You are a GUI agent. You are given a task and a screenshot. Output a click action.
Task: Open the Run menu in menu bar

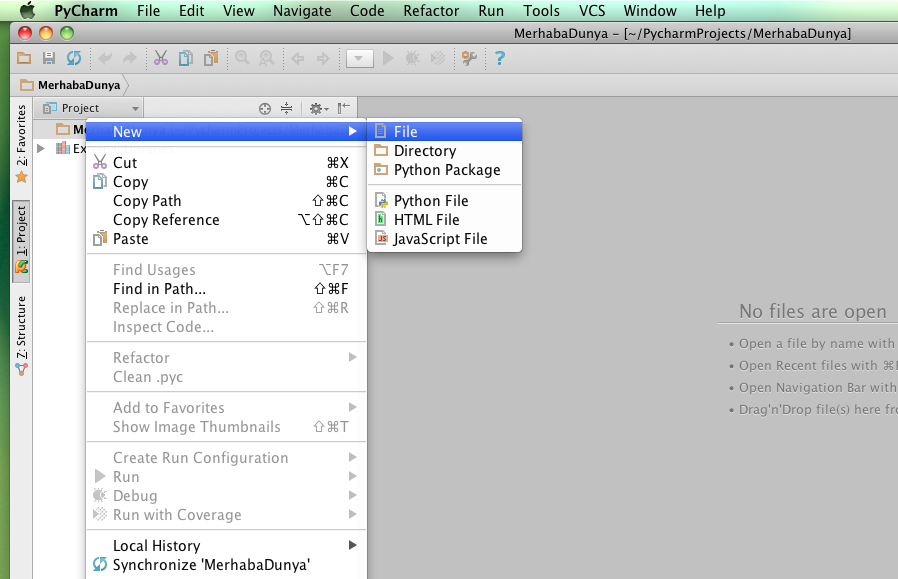(x=491, y=10)
